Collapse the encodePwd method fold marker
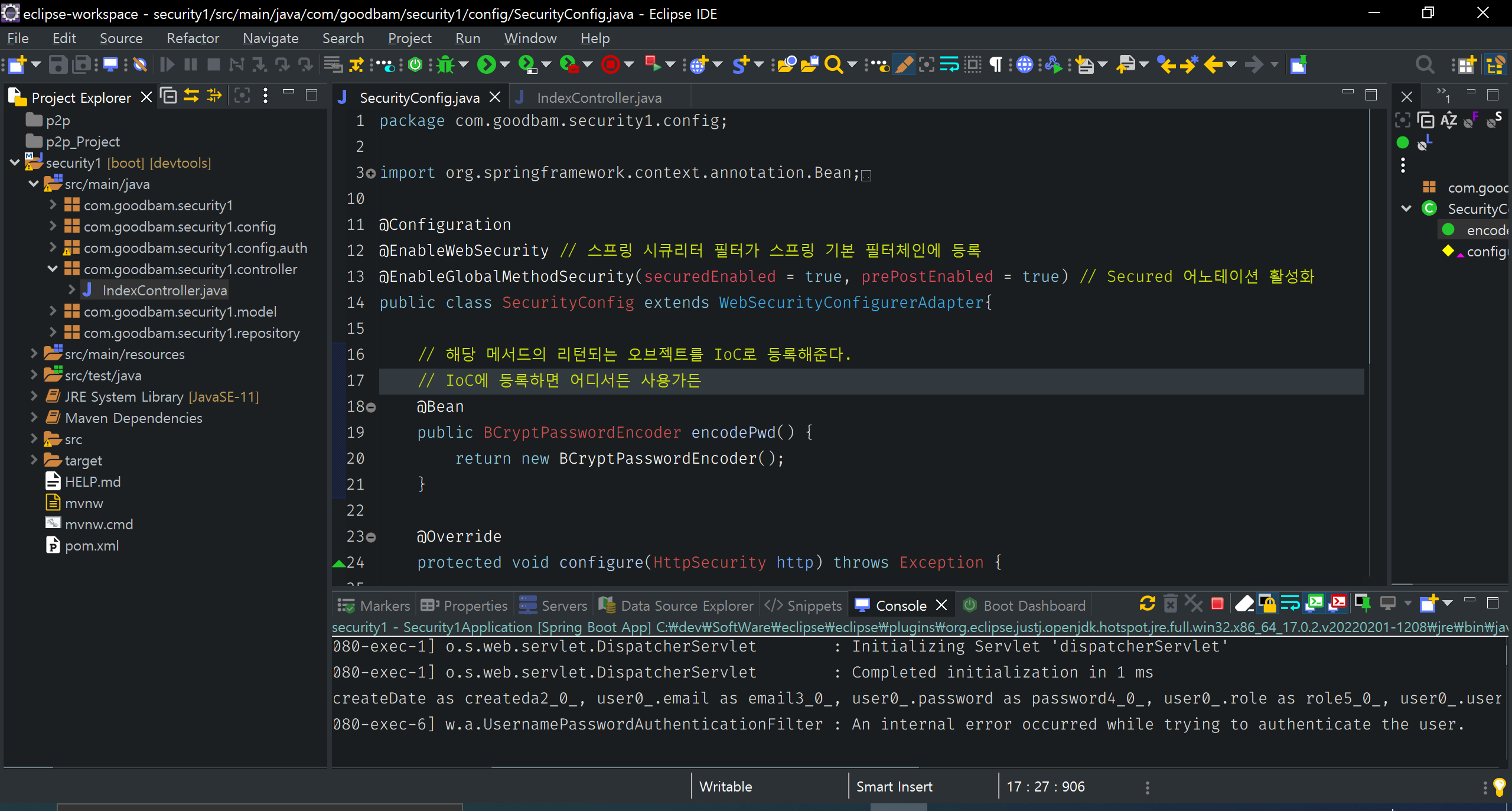Viewport: 1512px width, 811px height. [x=371, y=407]
